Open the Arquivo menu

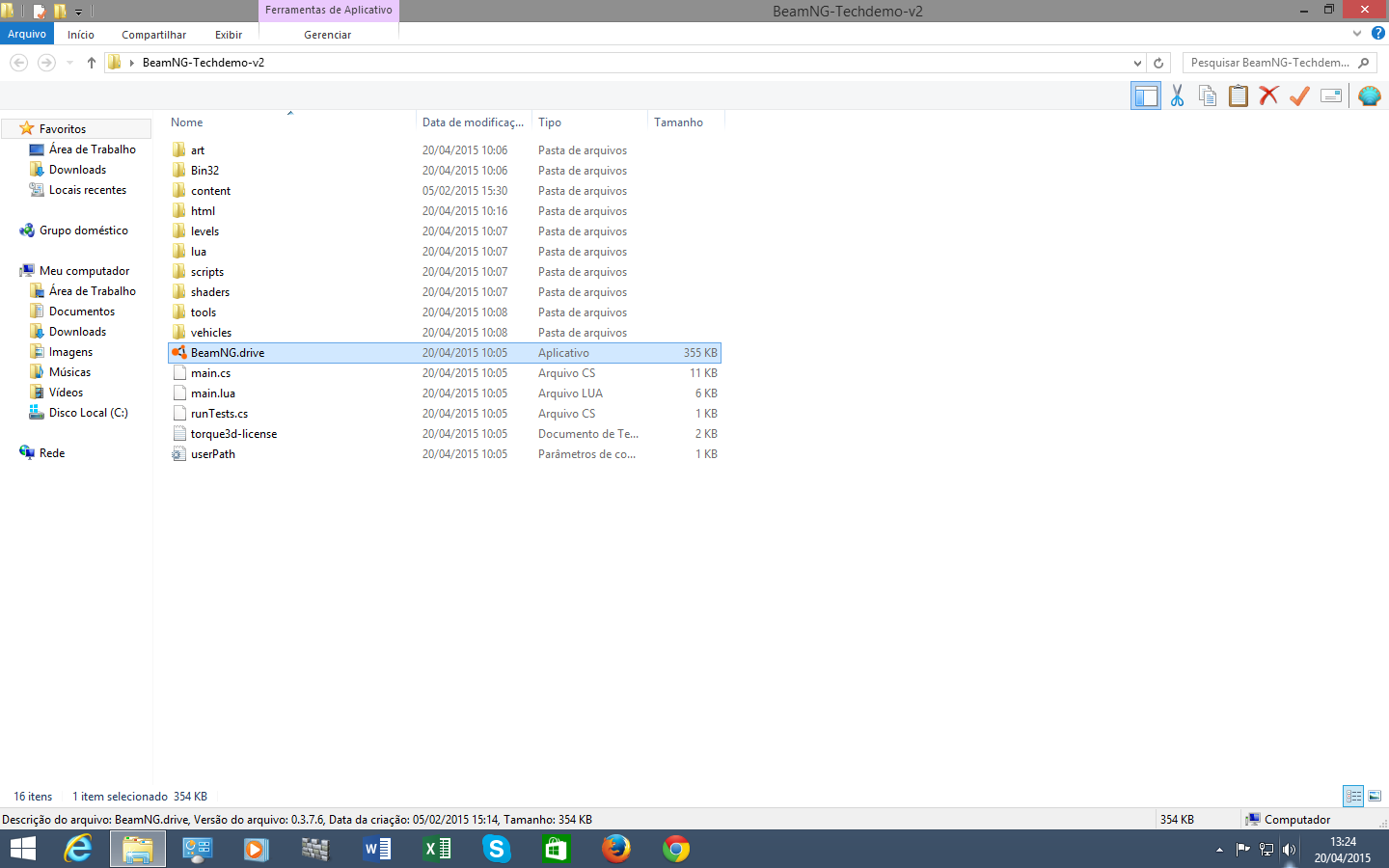(27, 34)
